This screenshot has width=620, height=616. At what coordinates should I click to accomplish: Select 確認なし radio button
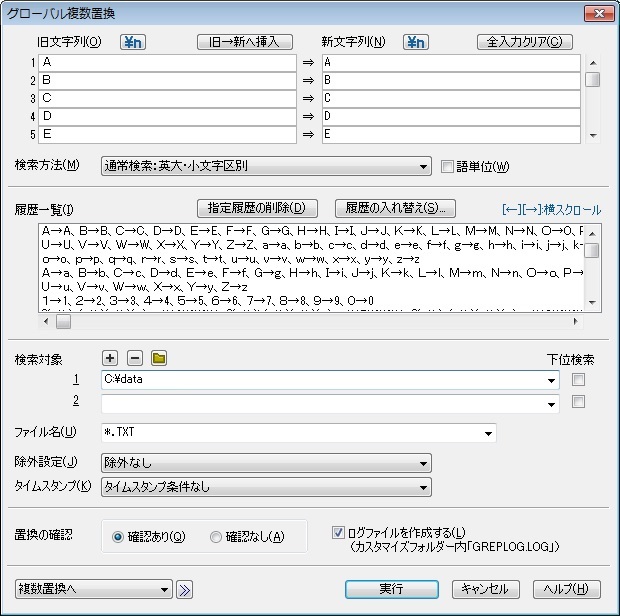click(216, 537)
